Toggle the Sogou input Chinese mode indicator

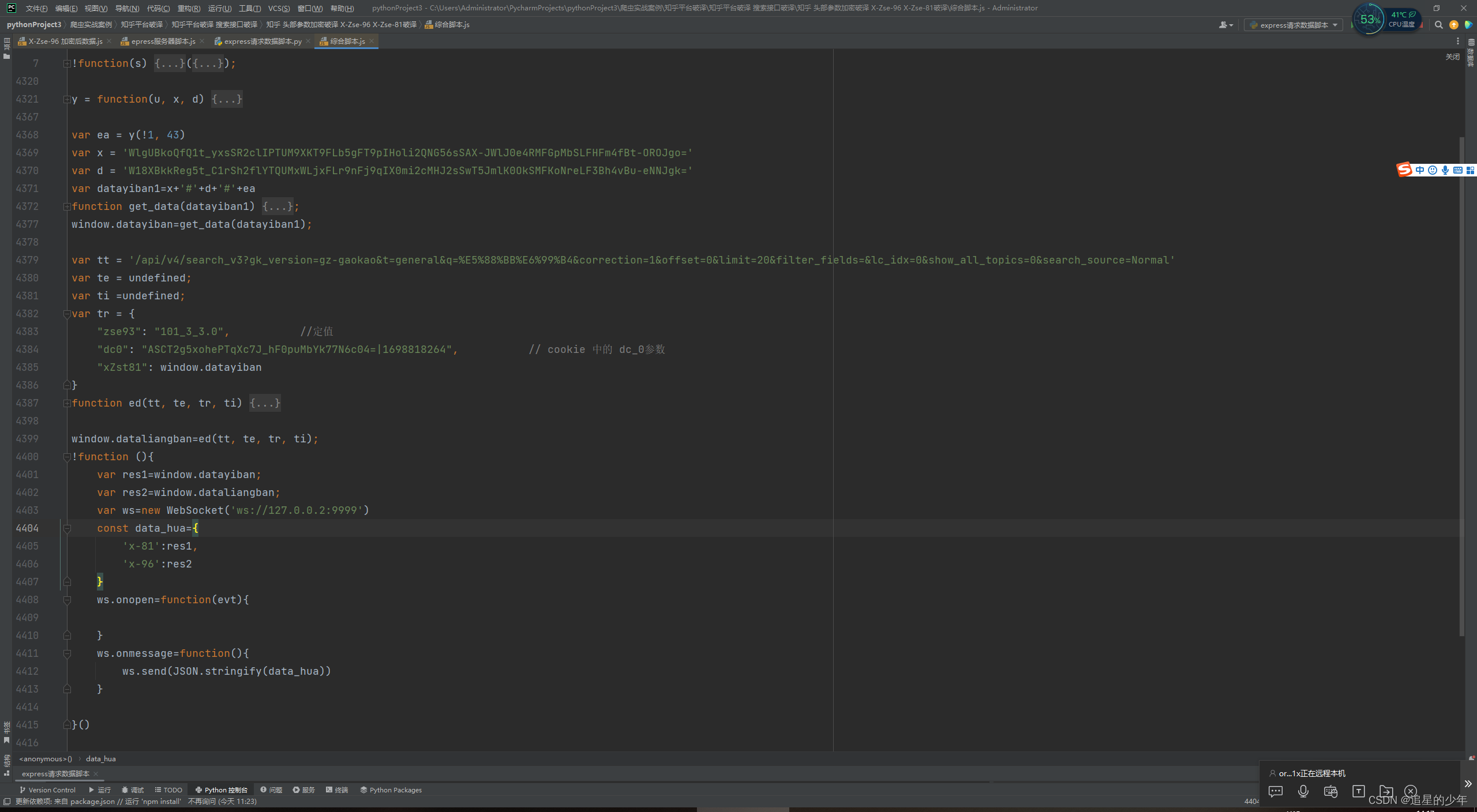(1419, 170)
